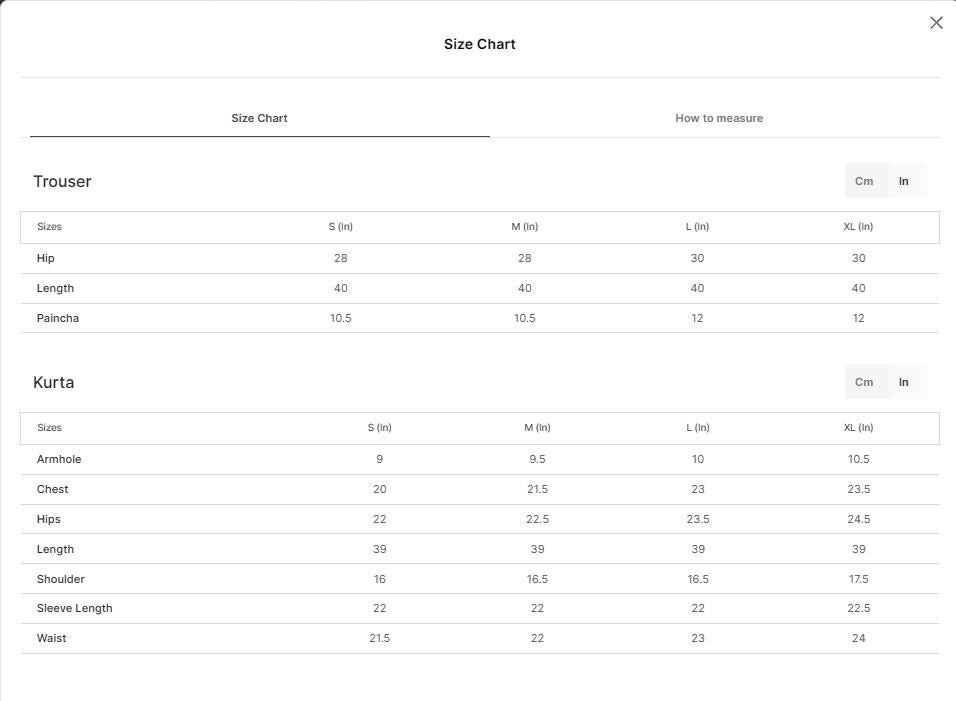Select the Paincha row label
956x701 pixels.
[58, 318]
